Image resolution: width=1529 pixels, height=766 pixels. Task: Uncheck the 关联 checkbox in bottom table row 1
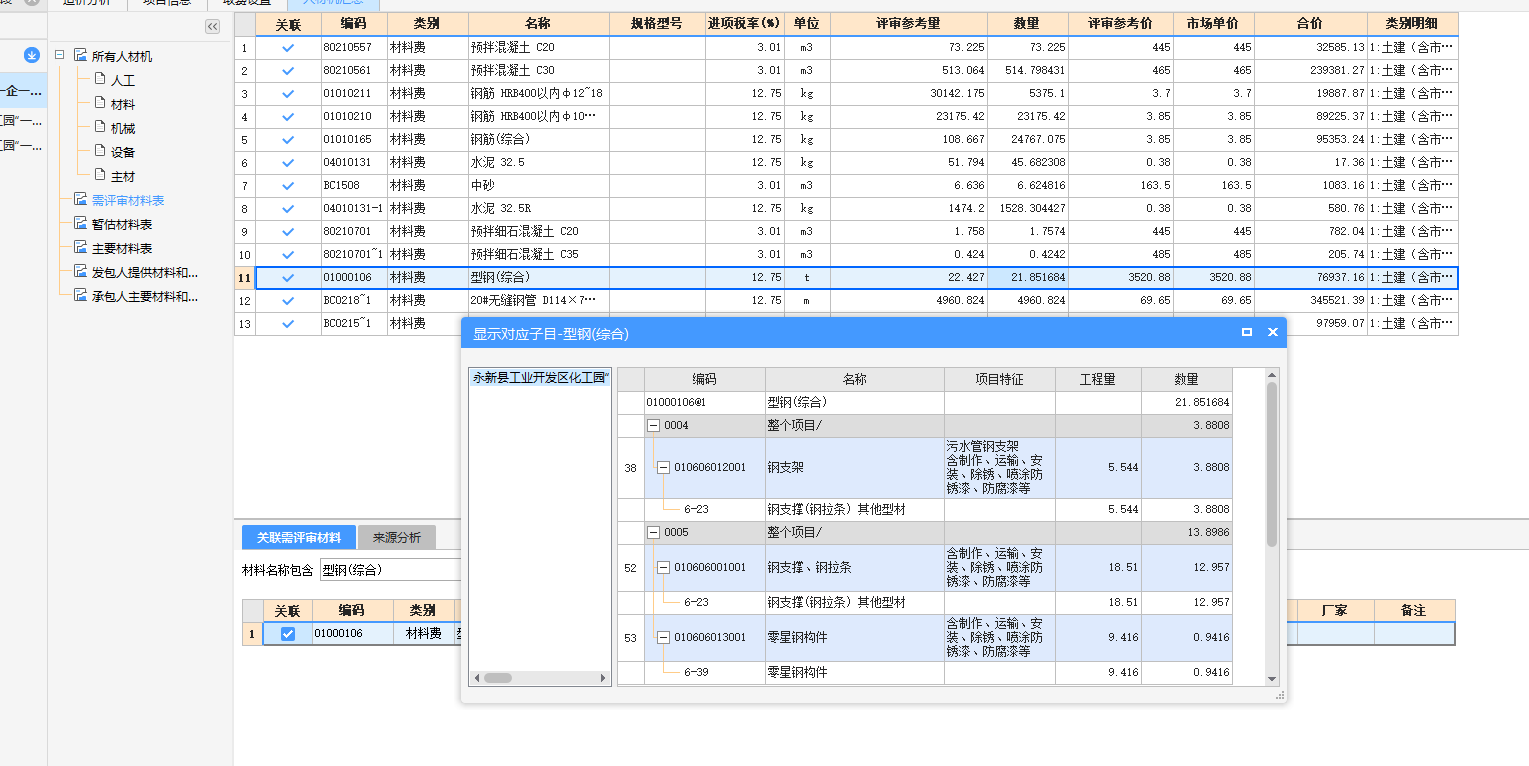(288, 633)
